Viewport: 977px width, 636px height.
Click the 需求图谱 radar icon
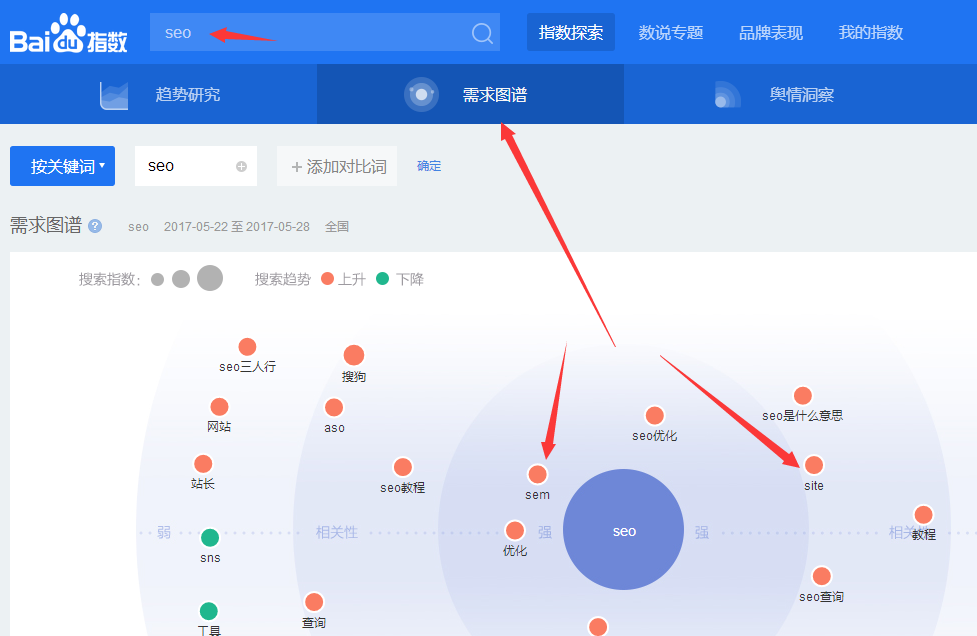click(421, 93)
